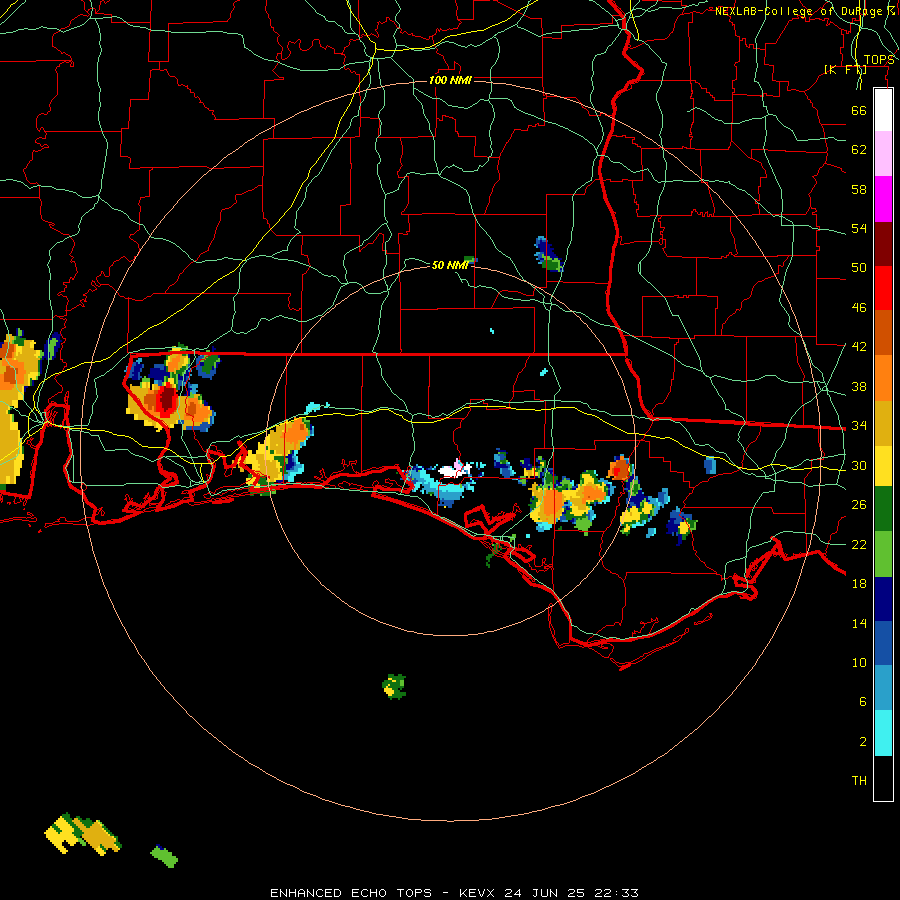The height and width of the screenshot is (900, 900).
Task: Click the "2" legend value
Action: point(863,742)
